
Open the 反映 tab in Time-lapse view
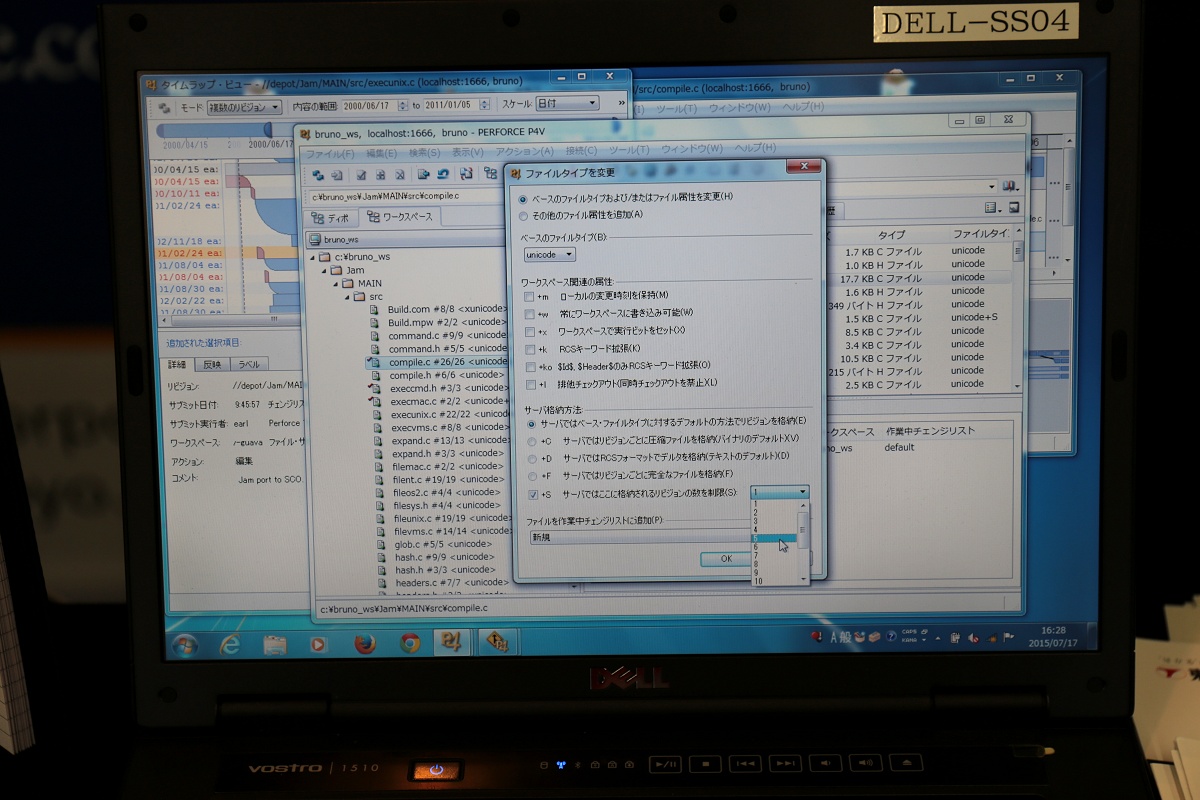pos(212,365)
